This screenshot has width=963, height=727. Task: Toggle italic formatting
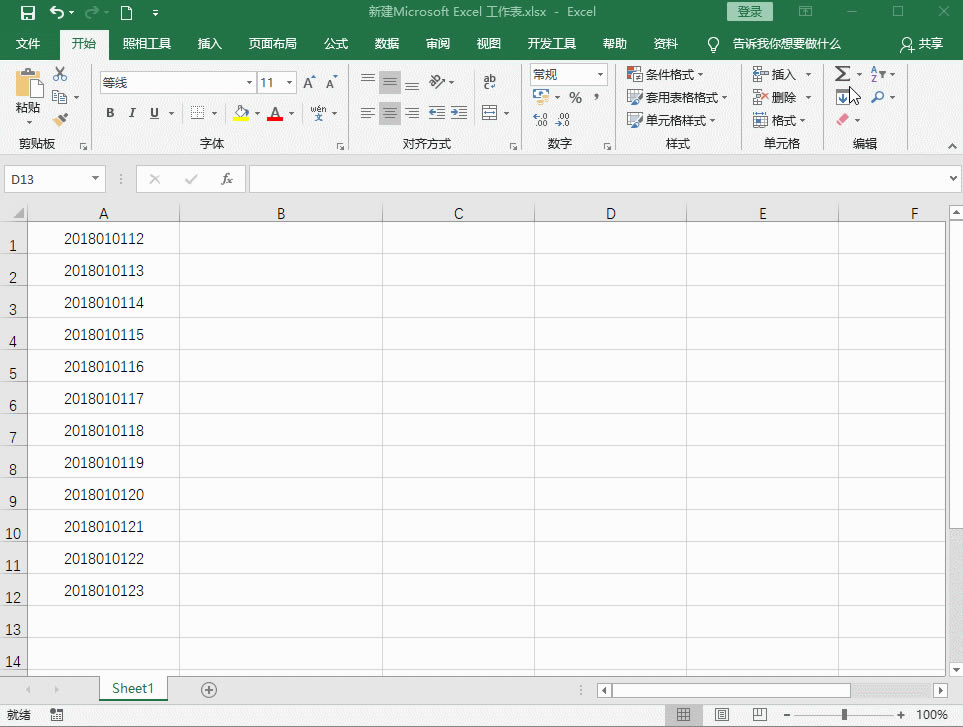pos(132,113)
